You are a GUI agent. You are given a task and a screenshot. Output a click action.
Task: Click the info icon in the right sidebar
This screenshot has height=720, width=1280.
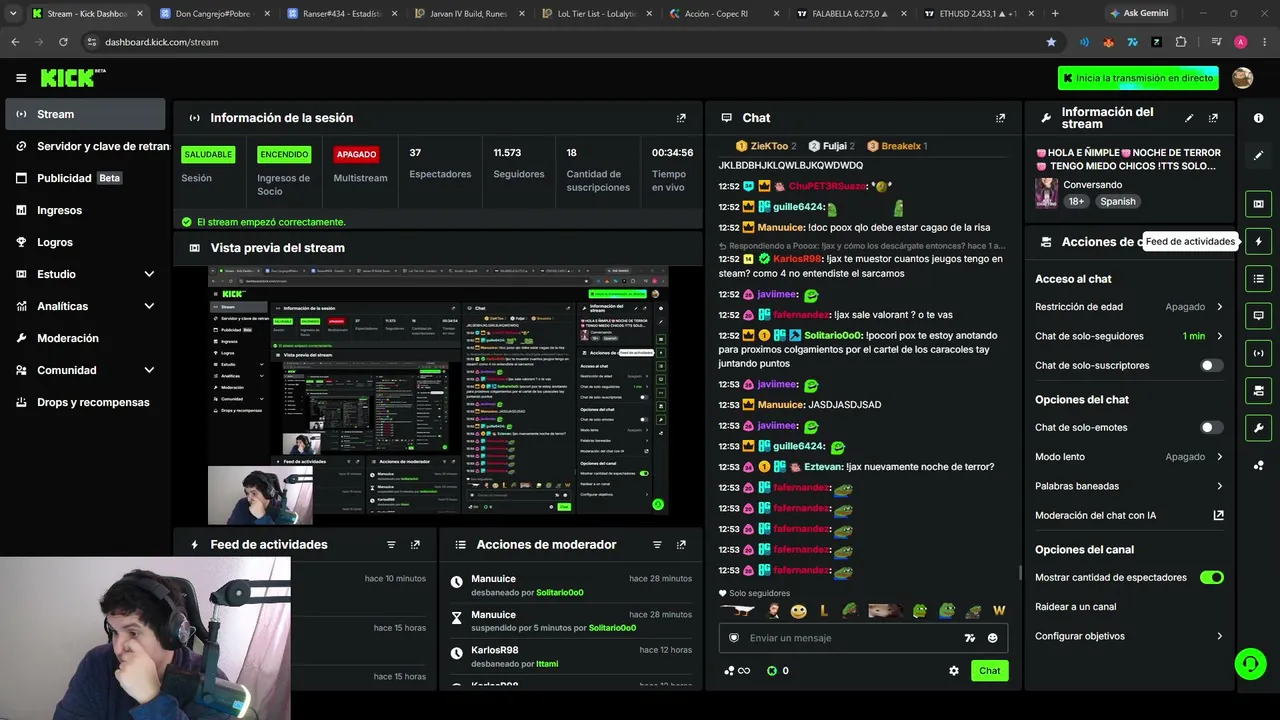(x=1258, y=118)
